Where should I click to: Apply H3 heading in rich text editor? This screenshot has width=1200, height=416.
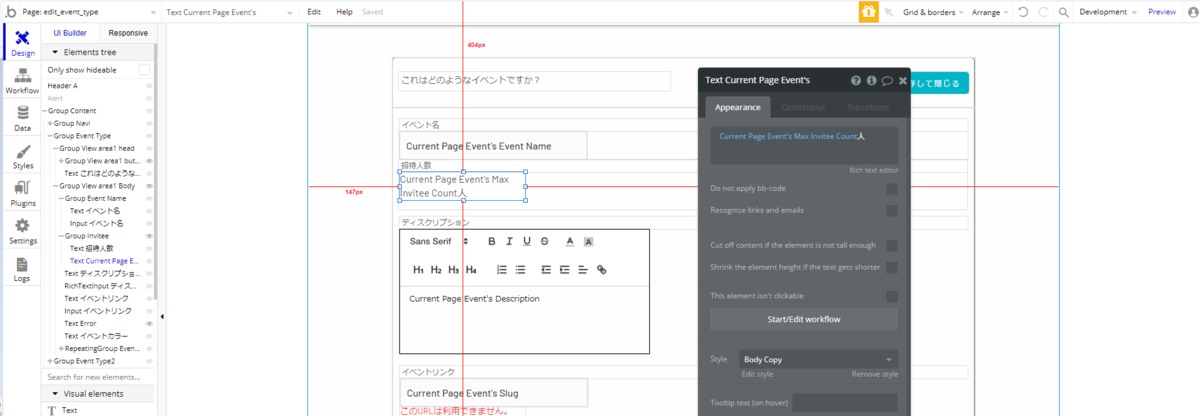pyautogui.click(x=453, y=270)
